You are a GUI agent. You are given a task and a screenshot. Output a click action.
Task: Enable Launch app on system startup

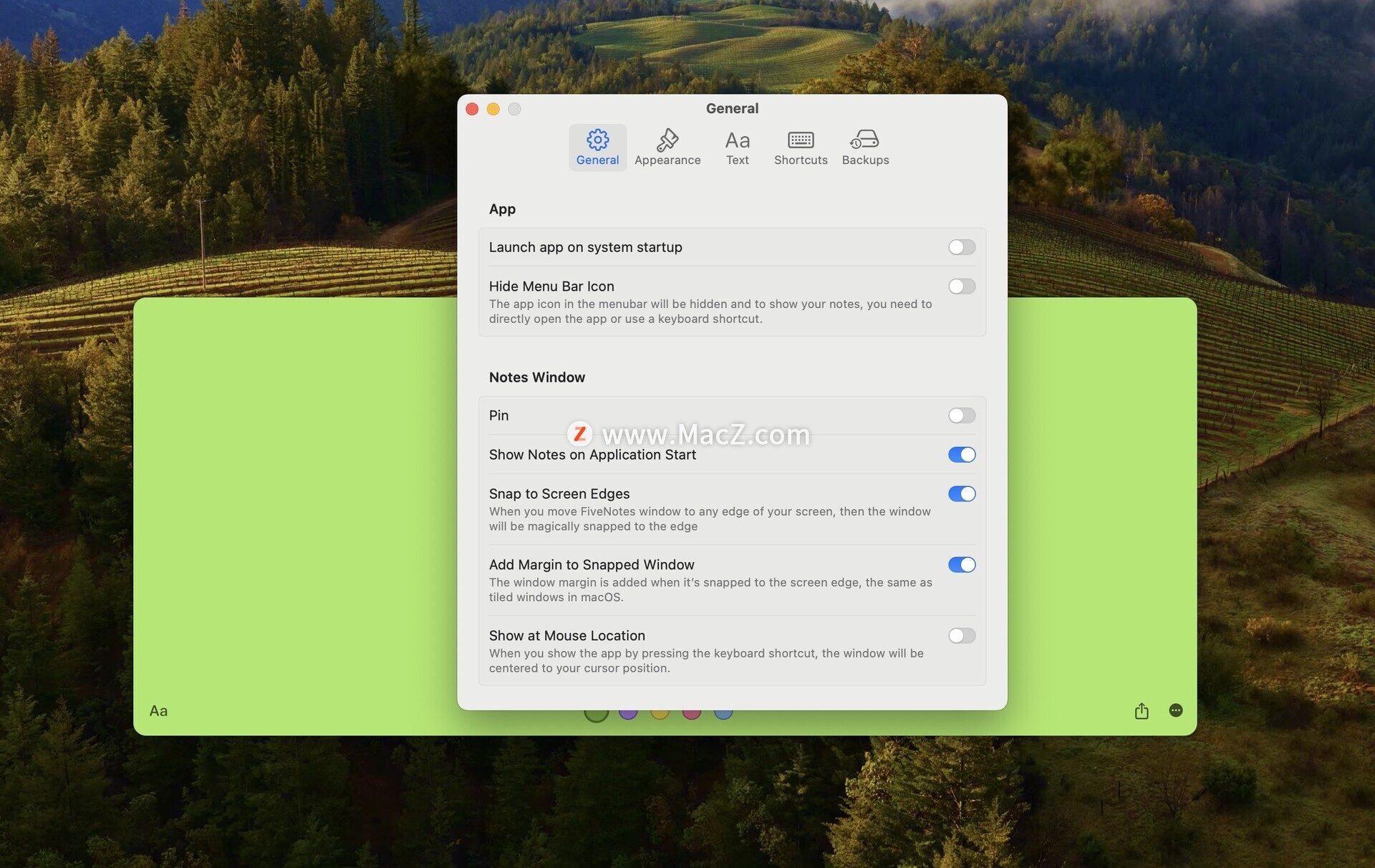click(961, 247)
